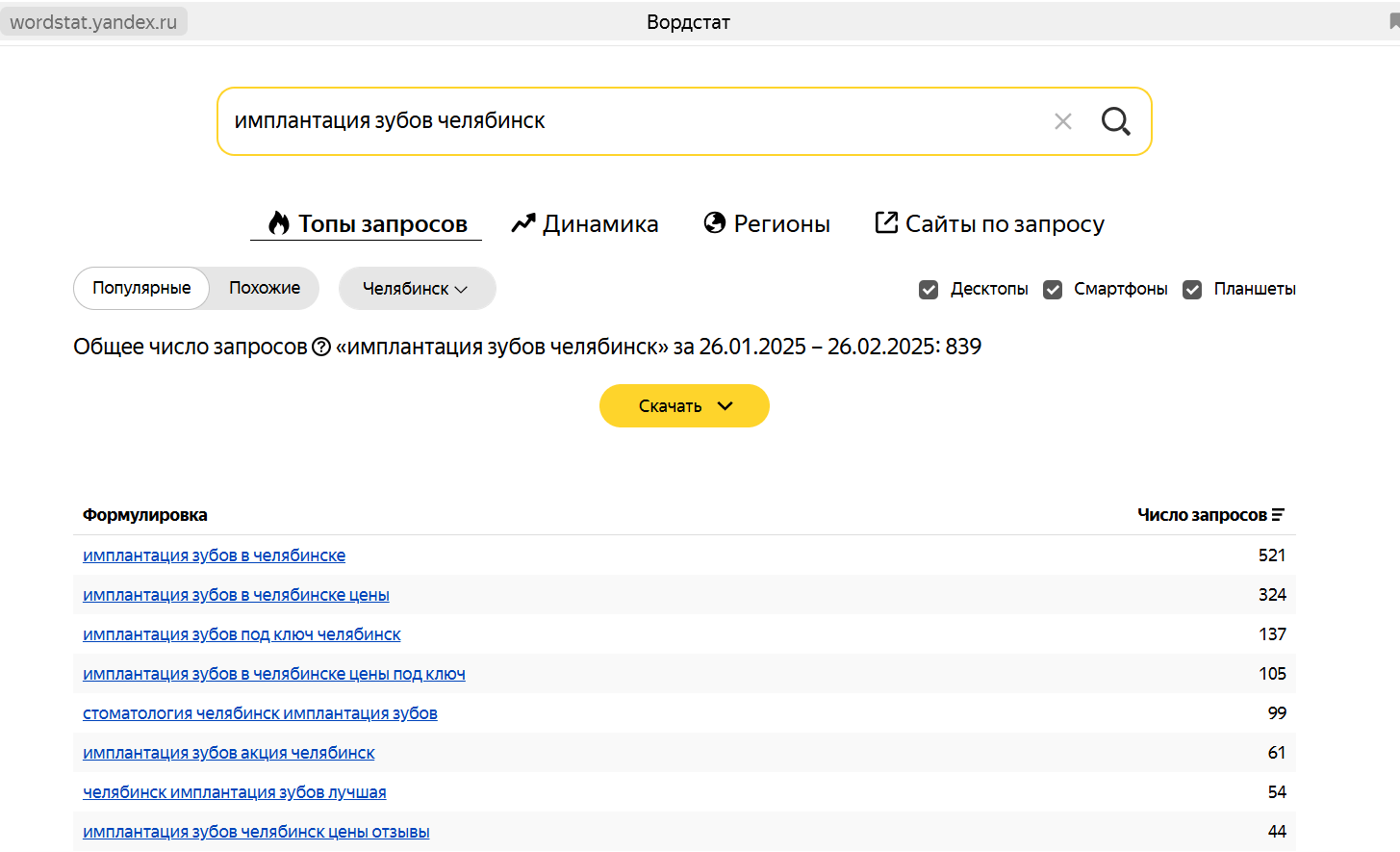
Task: Open the Челябинск region dropdown
Action: click(x=417, y=289)
